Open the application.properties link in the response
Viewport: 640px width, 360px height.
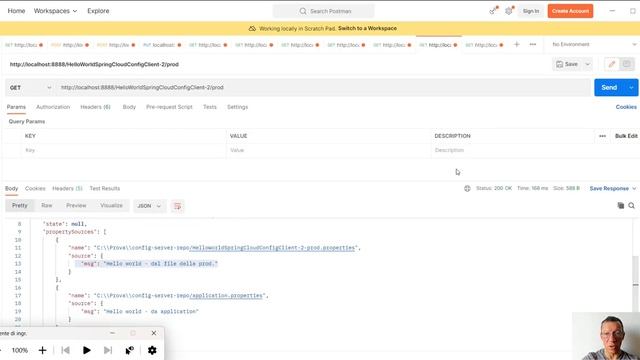click(x=226, y=296)
